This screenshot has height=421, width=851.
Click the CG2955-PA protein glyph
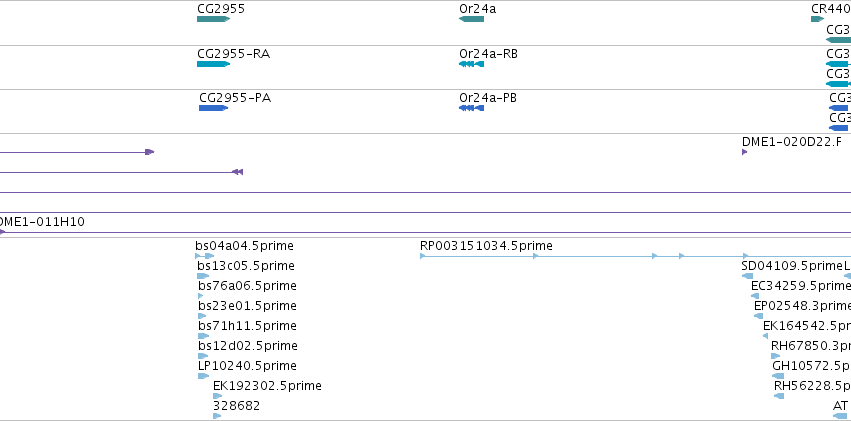(x=213, y=108)
